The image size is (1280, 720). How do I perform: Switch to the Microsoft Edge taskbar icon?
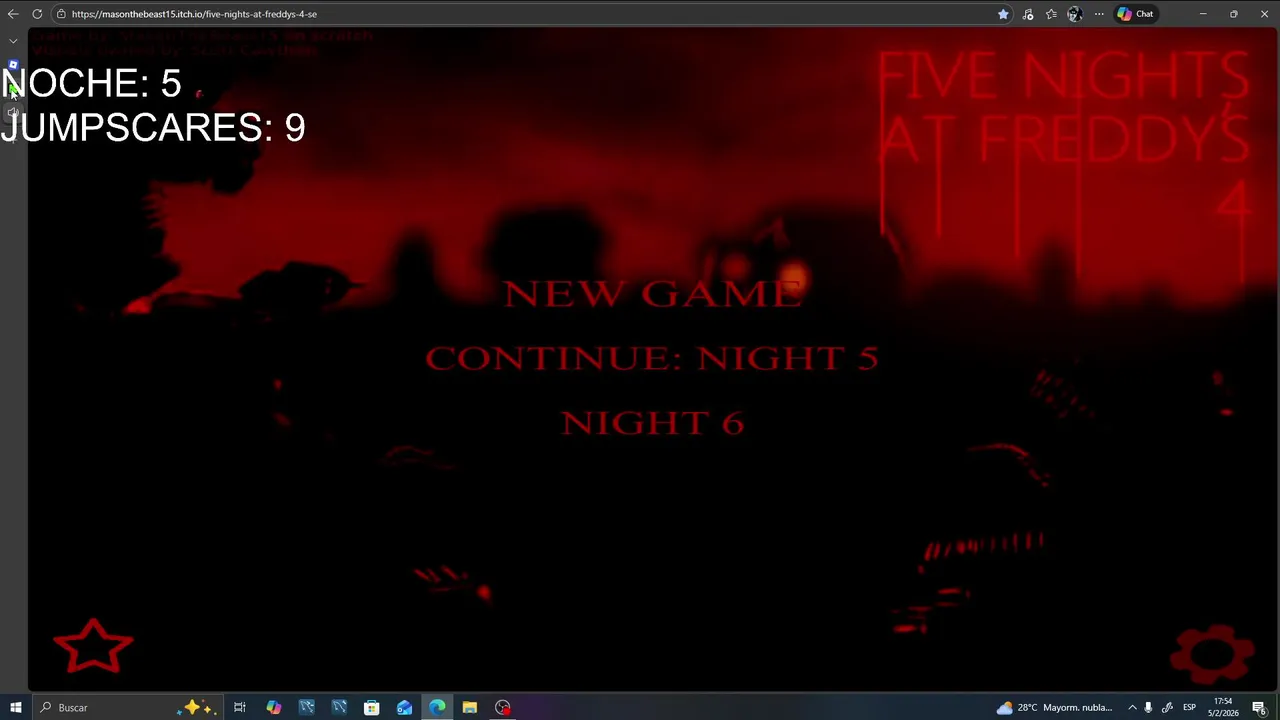click(437, 708)
